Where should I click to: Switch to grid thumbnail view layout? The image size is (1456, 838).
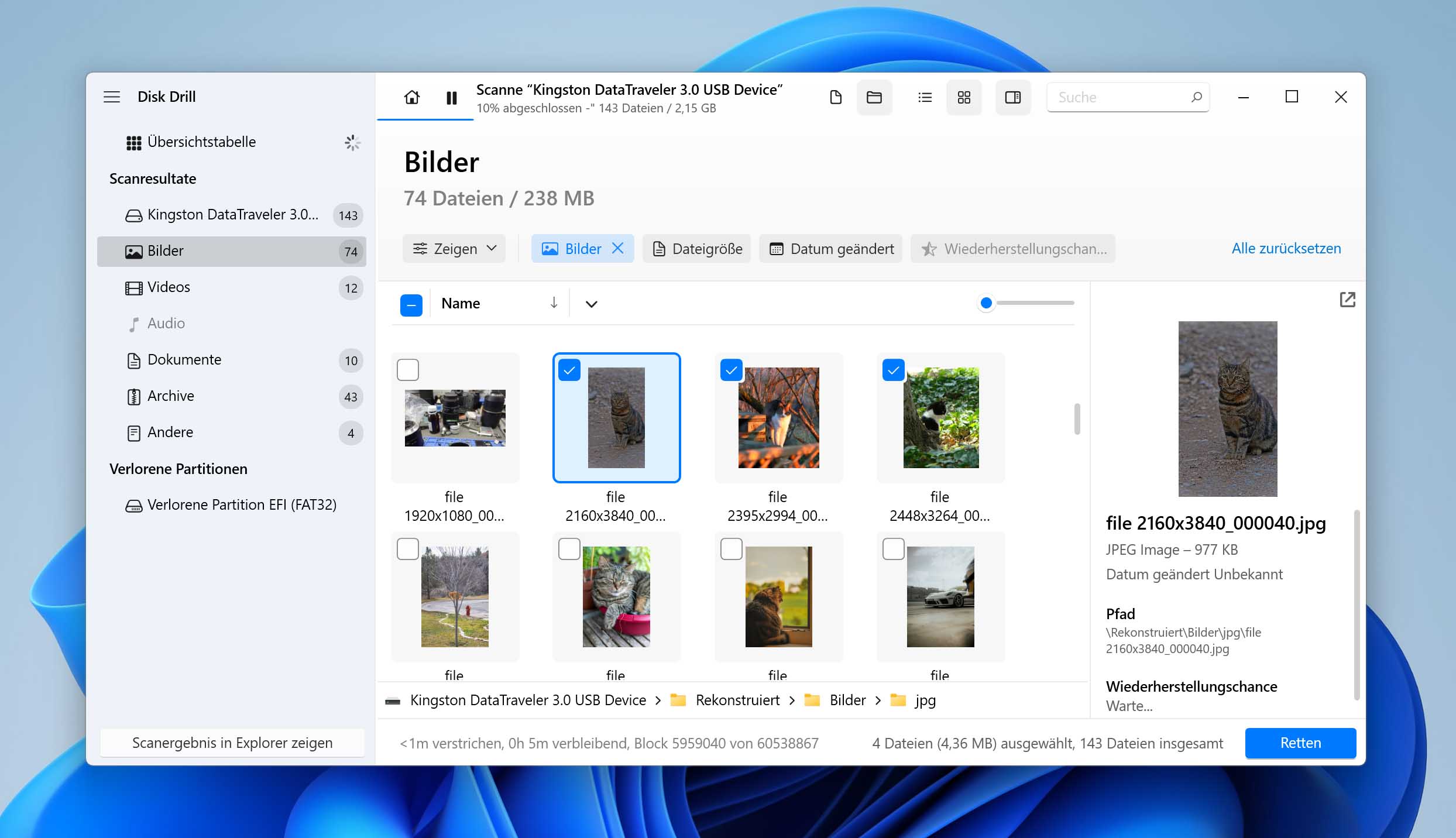[964, 97]
